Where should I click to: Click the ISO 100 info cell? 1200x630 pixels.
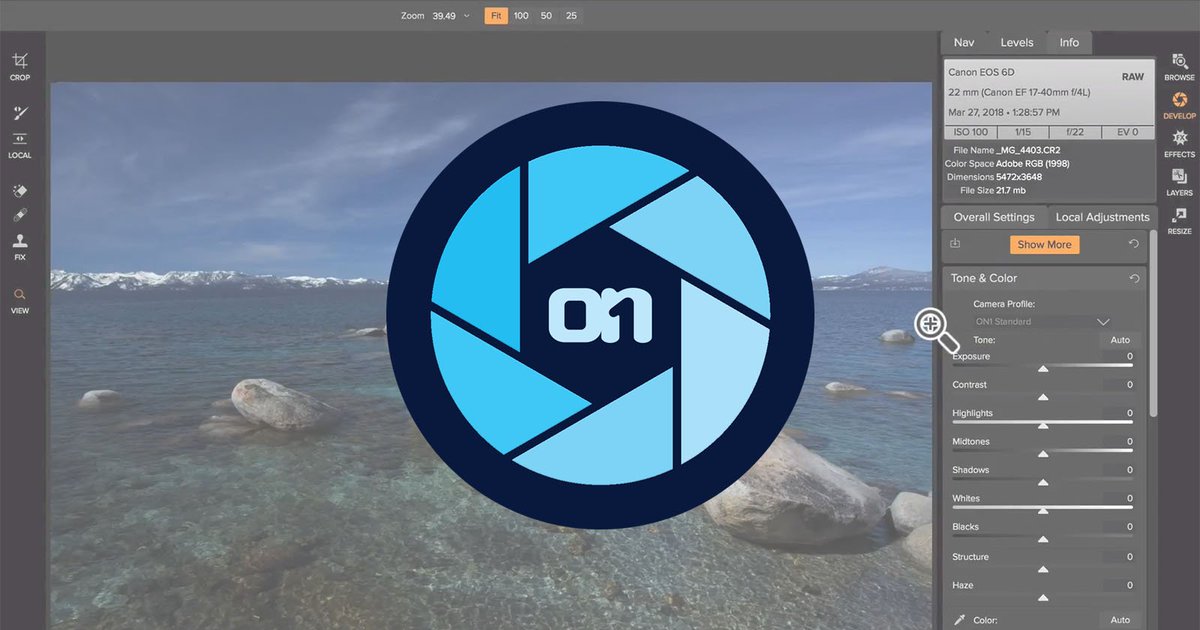click(x=969, y=132)
